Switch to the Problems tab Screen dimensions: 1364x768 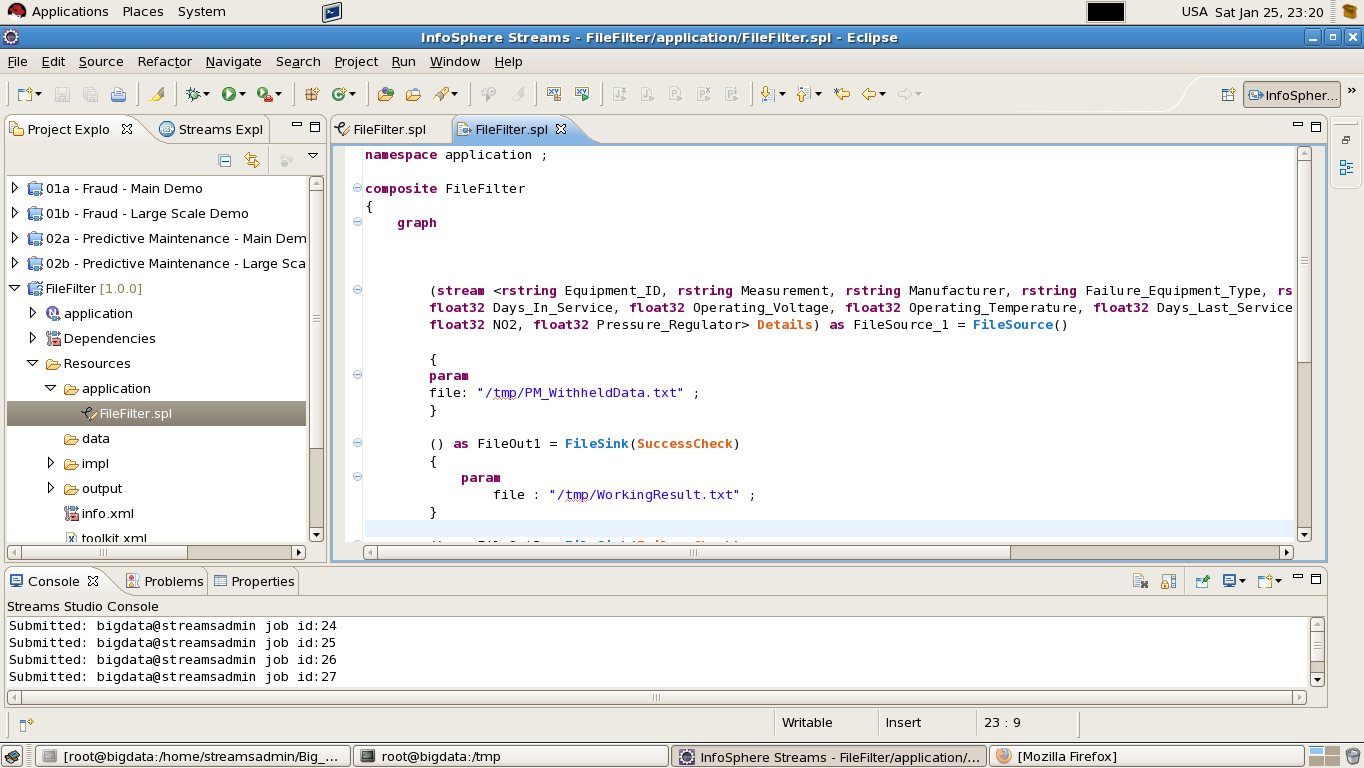[164, 581]
